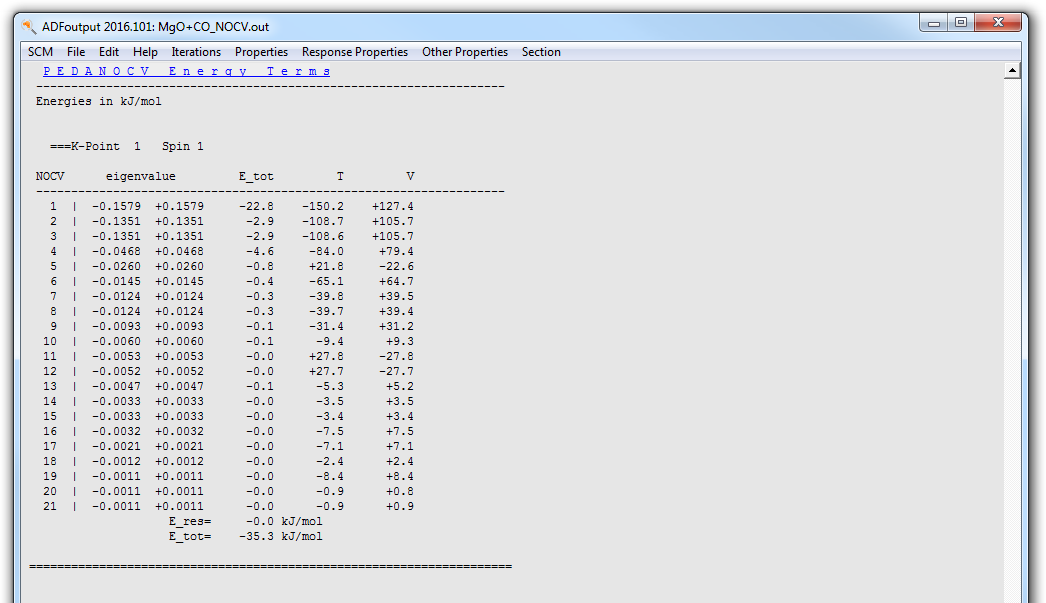Screen dimensions: 1046x603
Task: Click T value -108.6 in NOCV row 3
Action: (x=323, y=237)
